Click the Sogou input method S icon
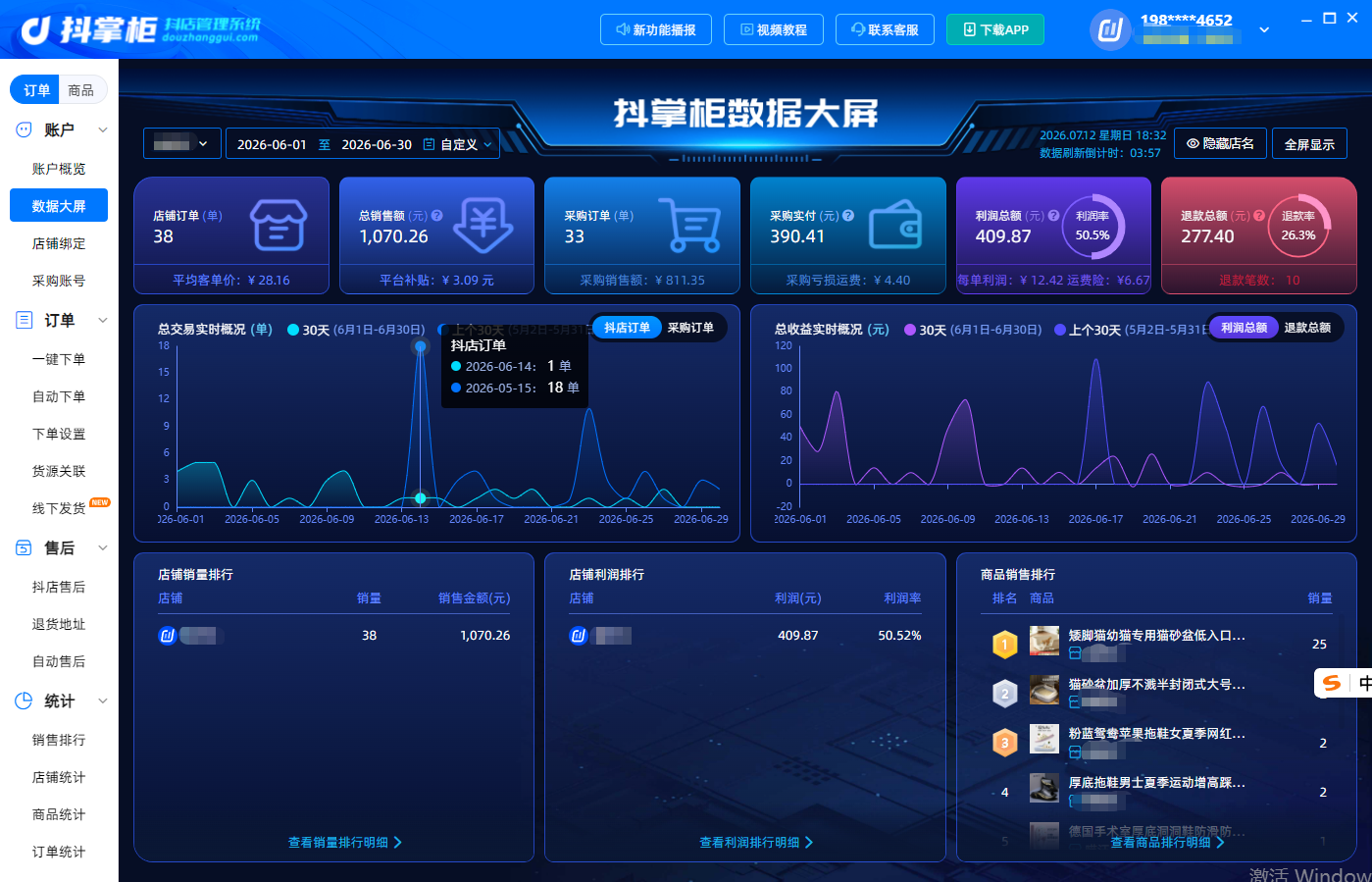 [x=1331, y=683]
